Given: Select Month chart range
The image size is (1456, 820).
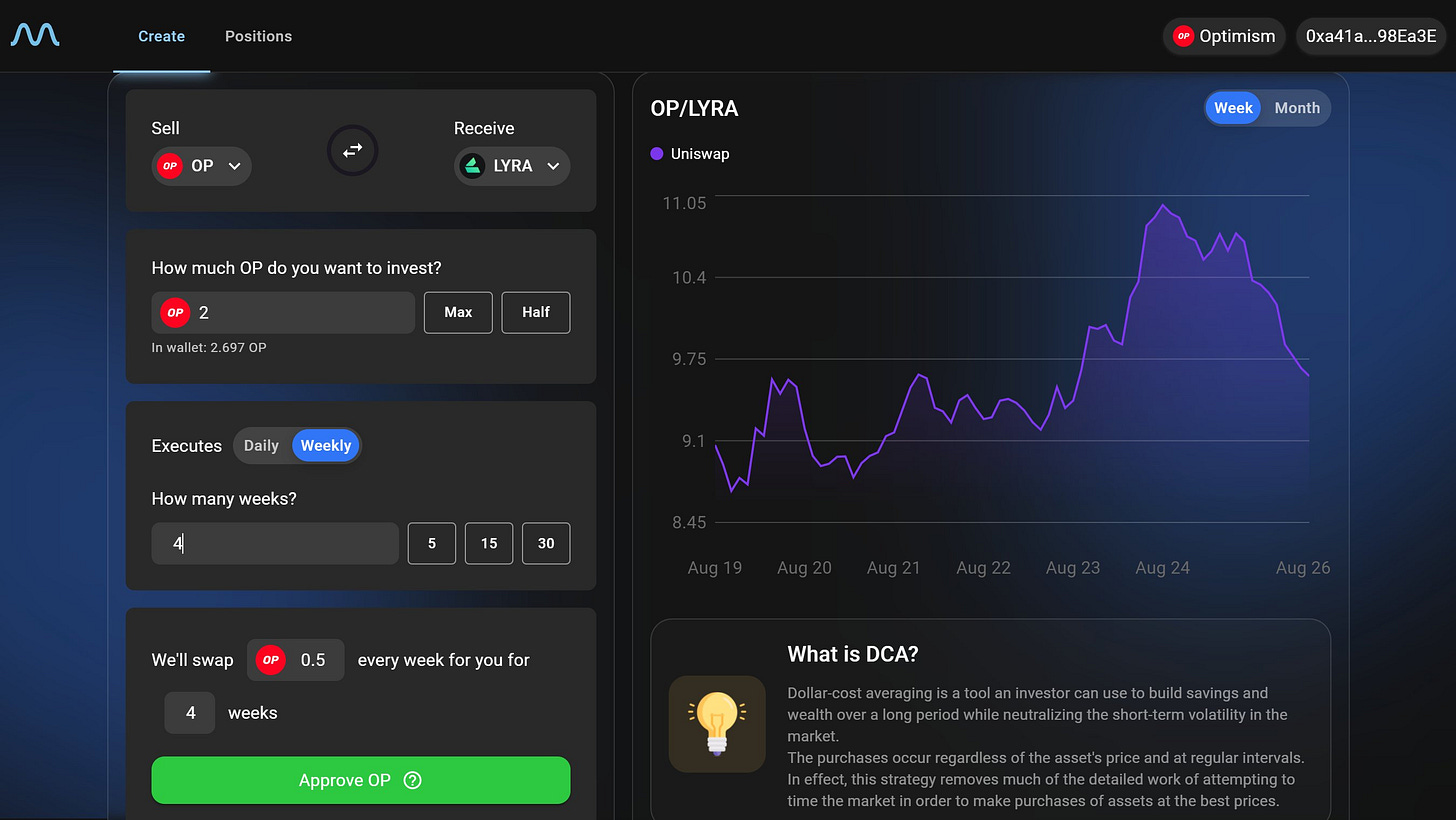Looking at the screenshot, I should click(x=1297, y=108).
